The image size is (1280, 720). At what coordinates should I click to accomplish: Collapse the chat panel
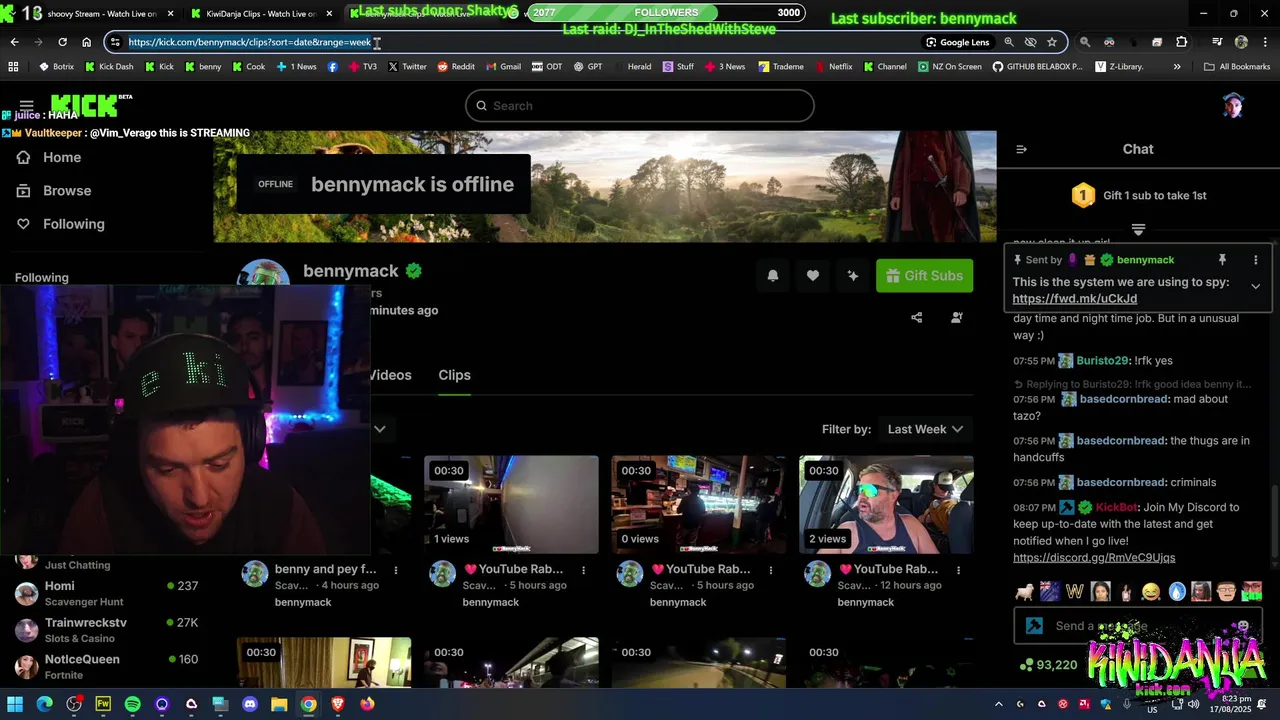point(1021,149)
